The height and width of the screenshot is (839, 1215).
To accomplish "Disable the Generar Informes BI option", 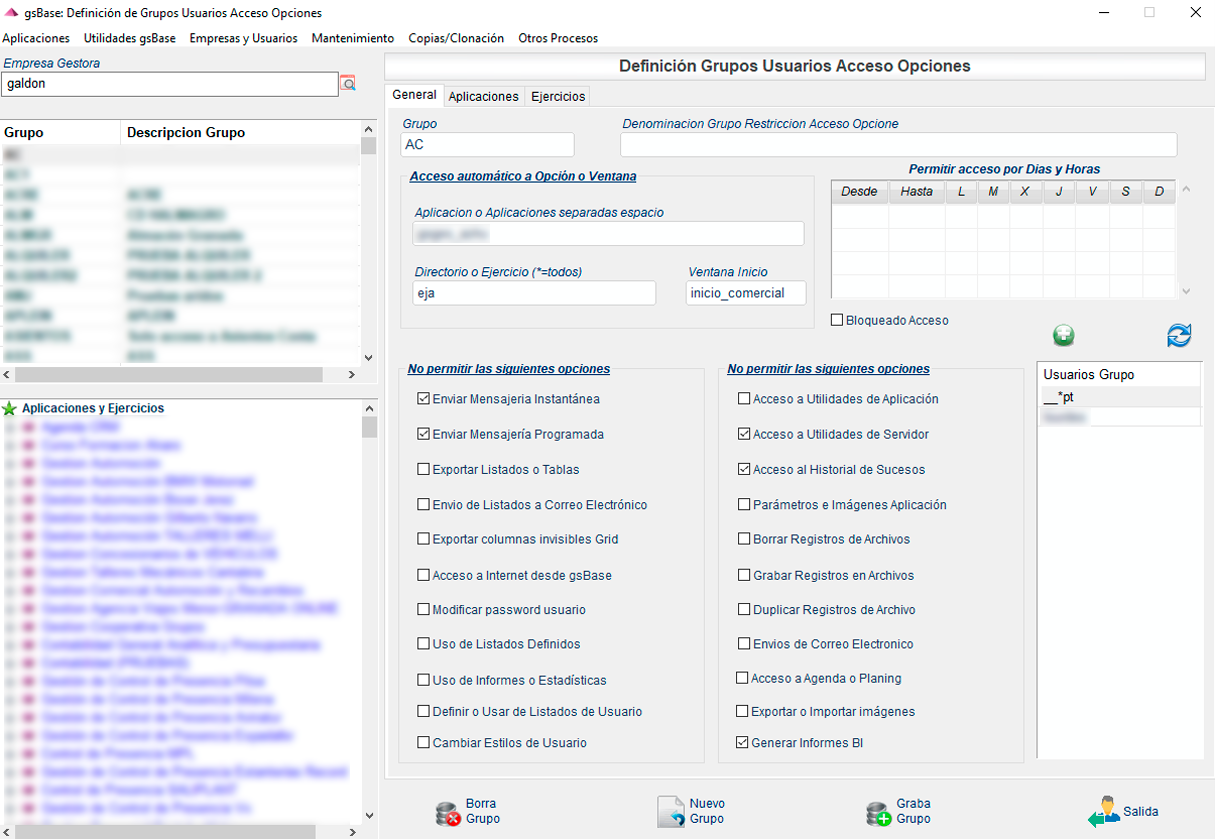I will 742,743.
